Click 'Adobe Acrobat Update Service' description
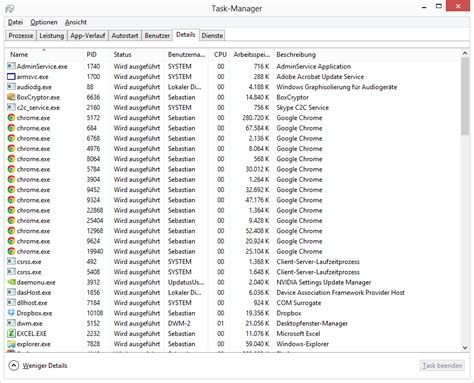The height and width of the screenshot is (383, 474). pos(320,77)
